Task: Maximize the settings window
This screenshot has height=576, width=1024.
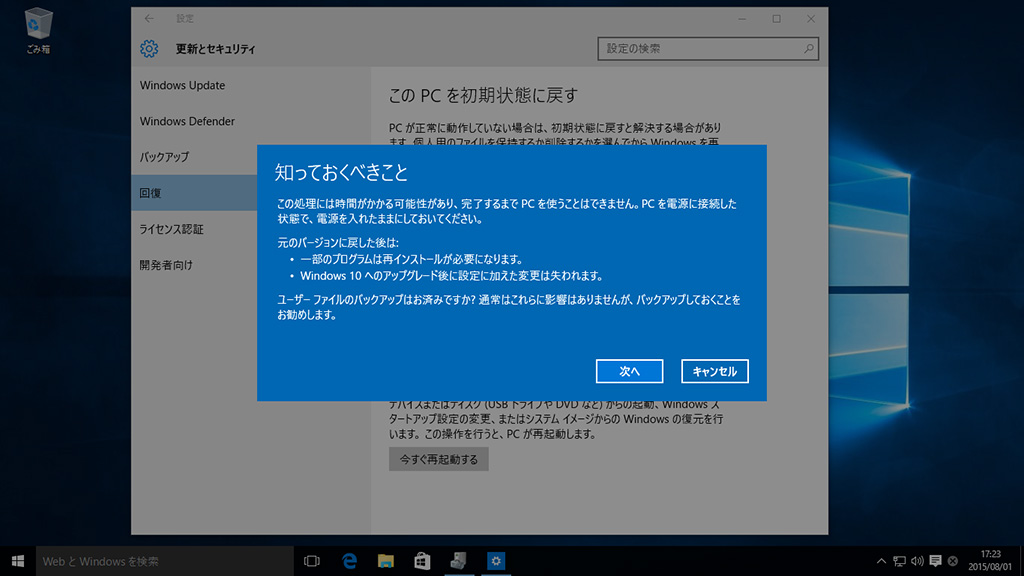Action: pos(776,19)
